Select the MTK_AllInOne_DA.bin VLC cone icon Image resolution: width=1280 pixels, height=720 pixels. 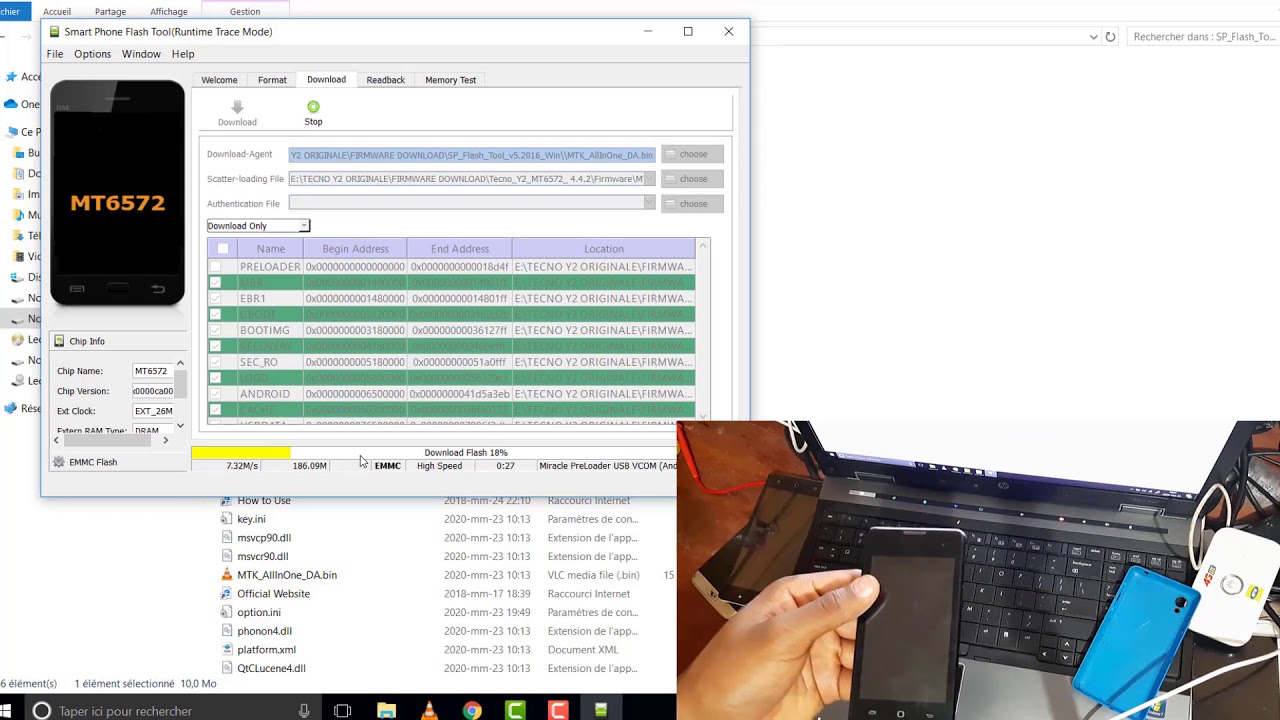(227, 575)
